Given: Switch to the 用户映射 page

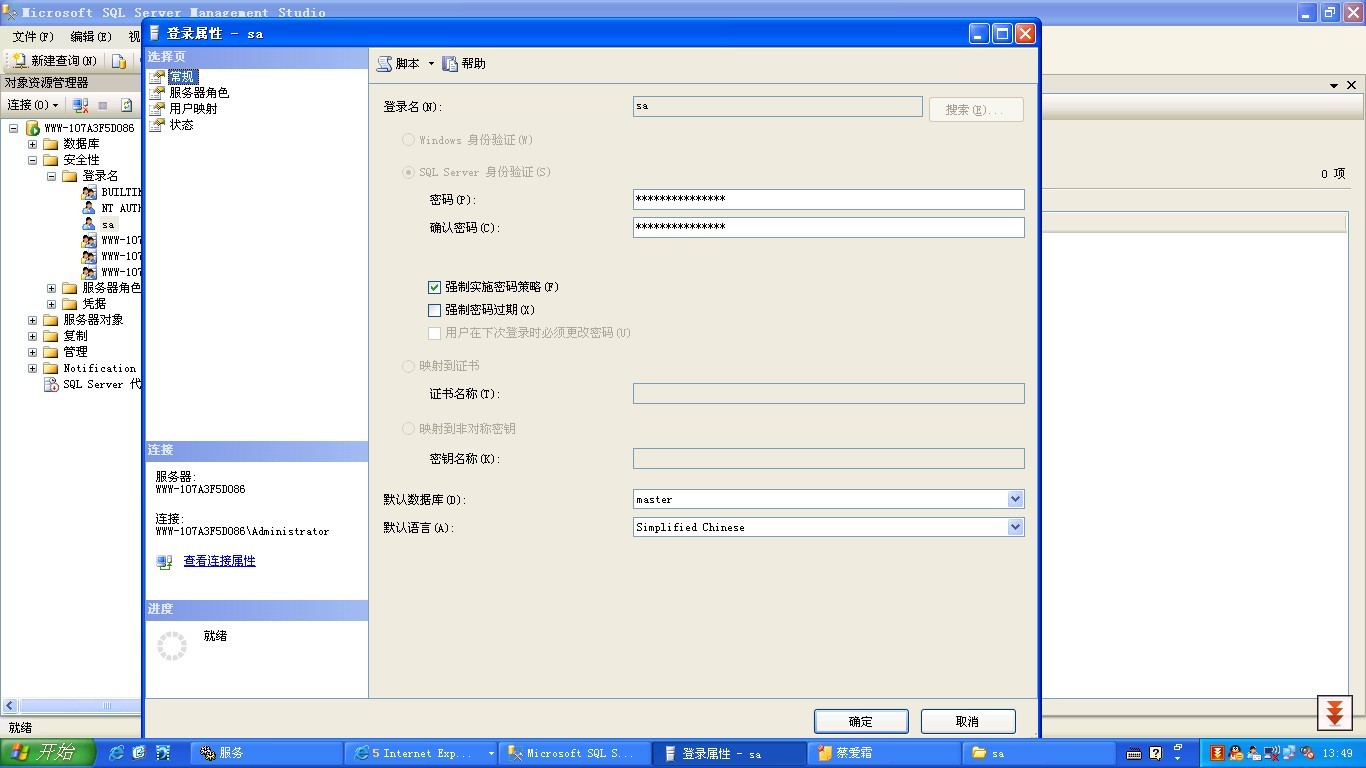Looking at the screenshot, I should pyautogui.click(x=193, y=109).
